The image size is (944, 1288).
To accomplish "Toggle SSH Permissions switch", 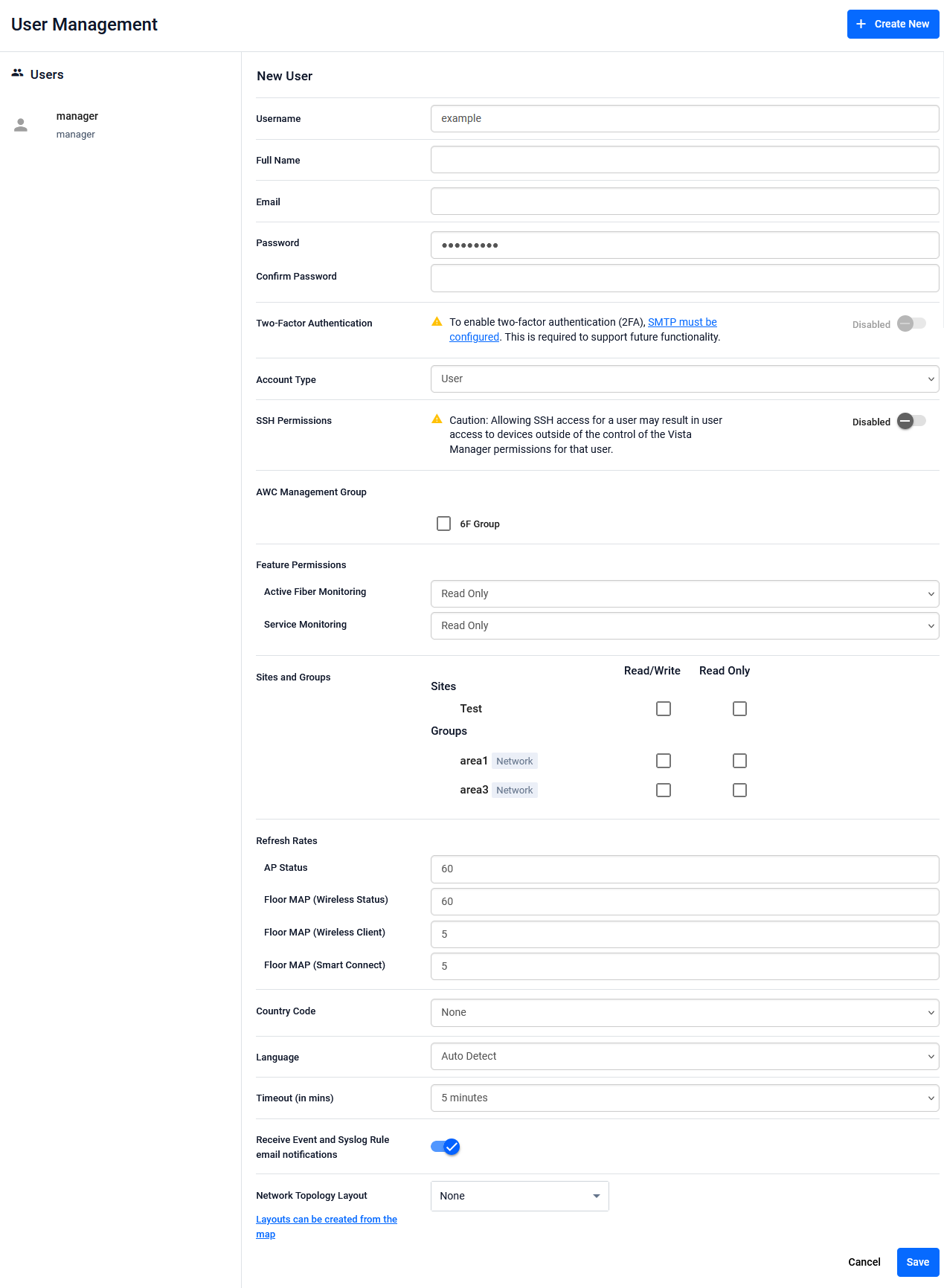I will tap(911, 421).
